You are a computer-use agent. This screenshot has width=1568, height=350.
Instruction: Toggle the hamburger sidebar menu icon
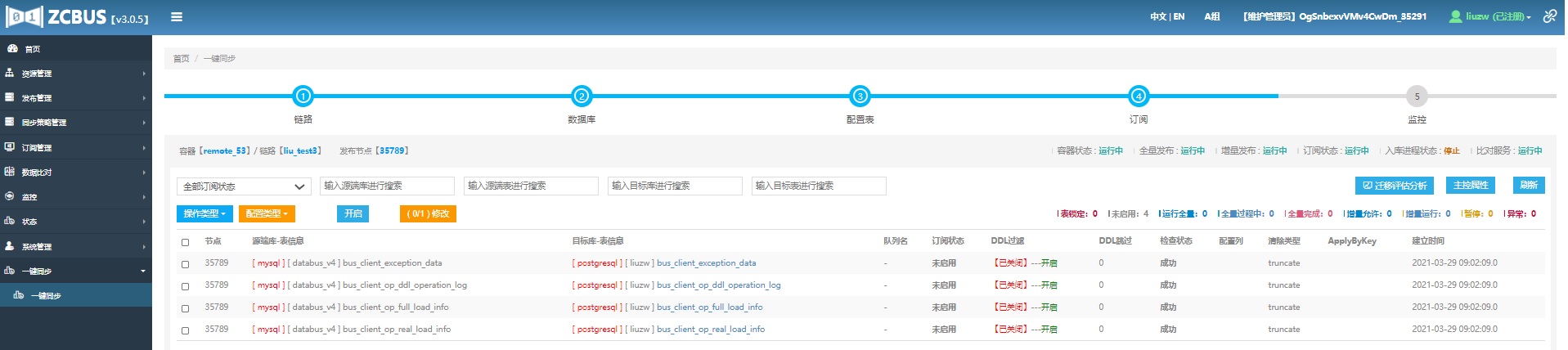click(x=177, y=16)
